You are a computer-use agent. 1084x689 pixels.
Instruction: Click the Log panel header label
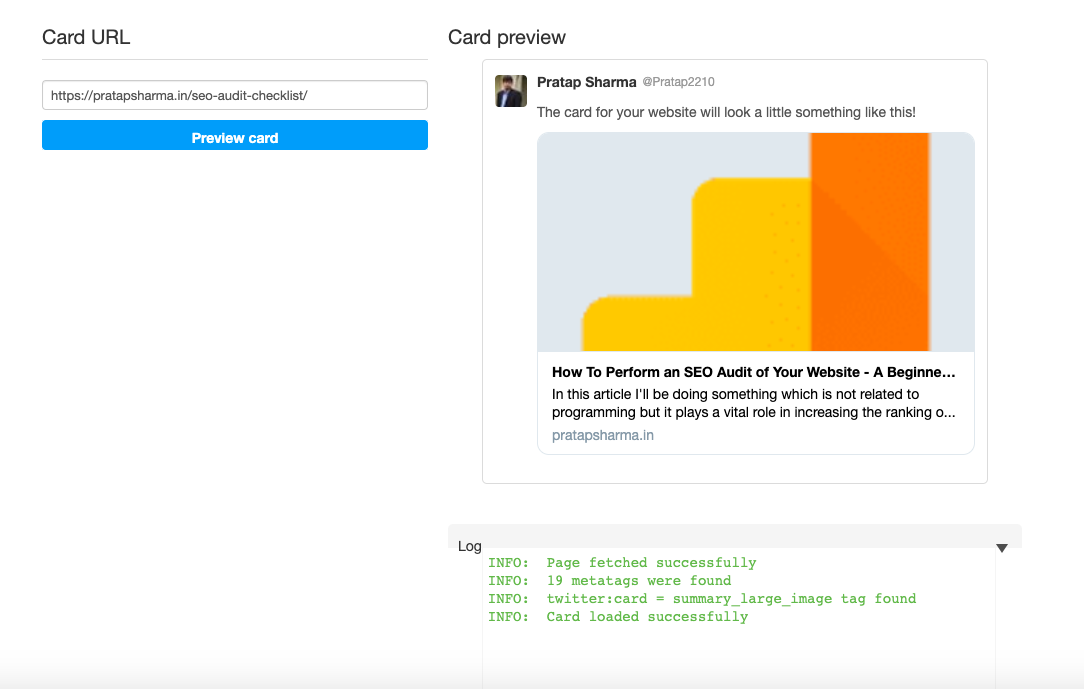point(469,546)
